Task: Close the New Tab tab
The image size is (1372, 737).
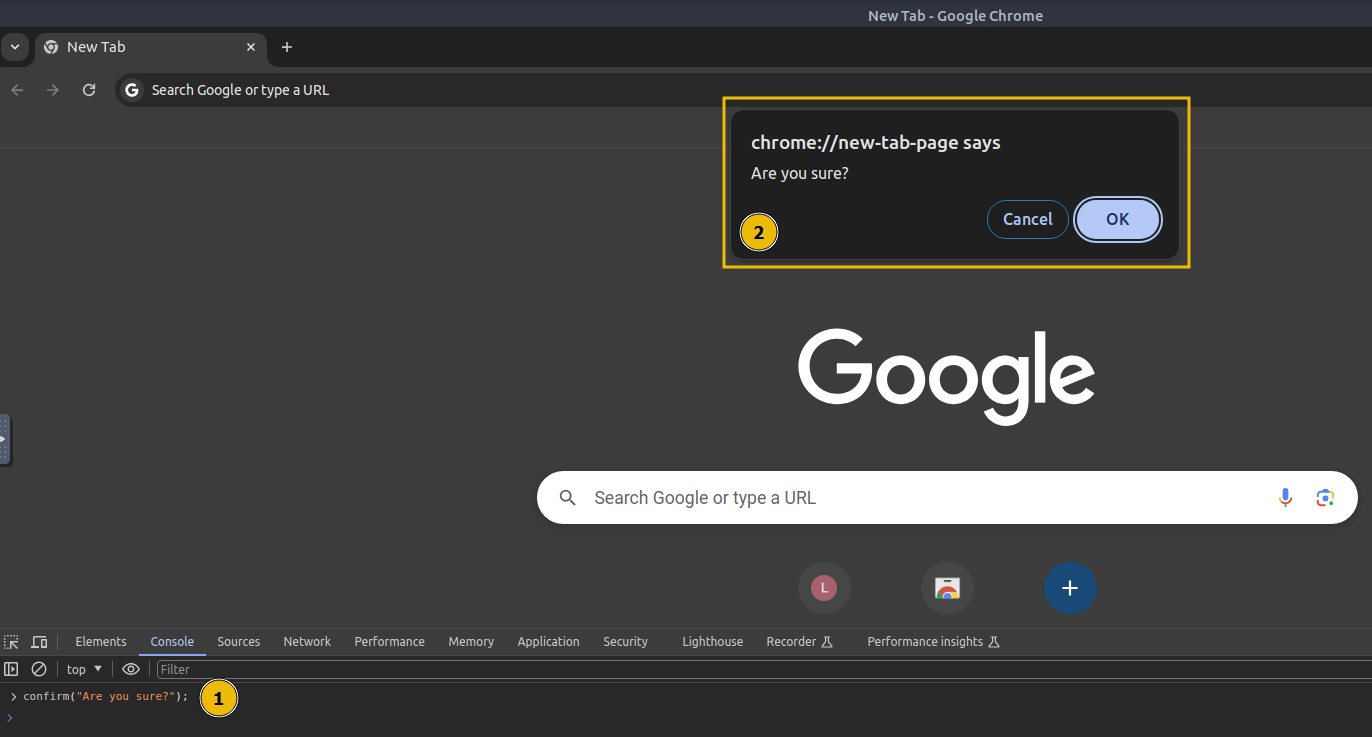Action: (251, 47)
